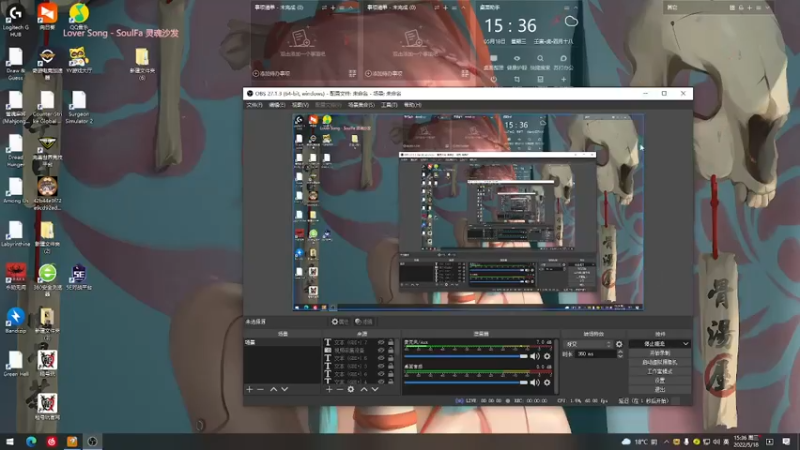Image resolution: width=800 pixels, height=450 pixels.
Task: Expand the 停止推流 button dropdown arrow
Action: click(x=685, y=344)
